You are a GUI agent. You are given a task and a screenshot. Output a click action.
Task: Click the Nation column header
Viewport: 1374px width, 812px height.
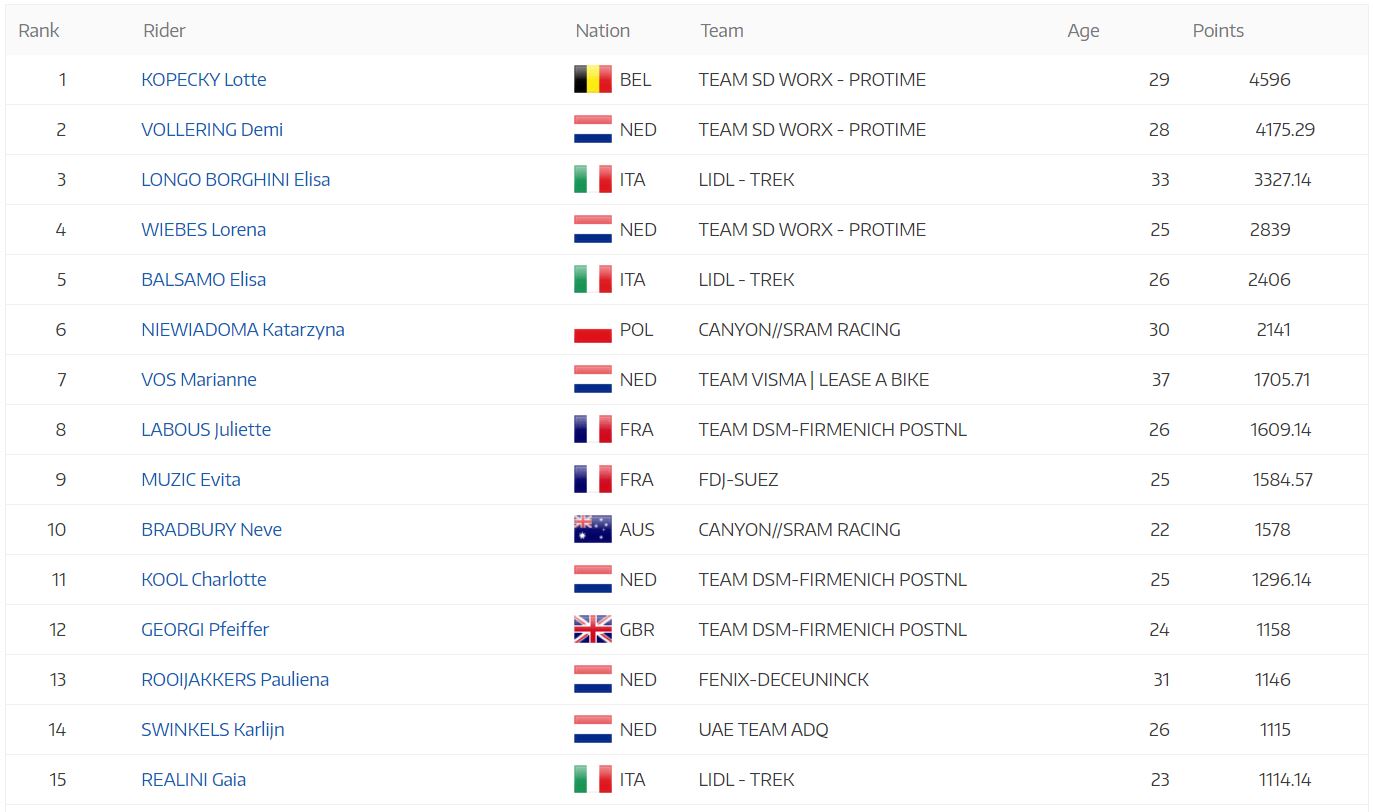(603, 30)
